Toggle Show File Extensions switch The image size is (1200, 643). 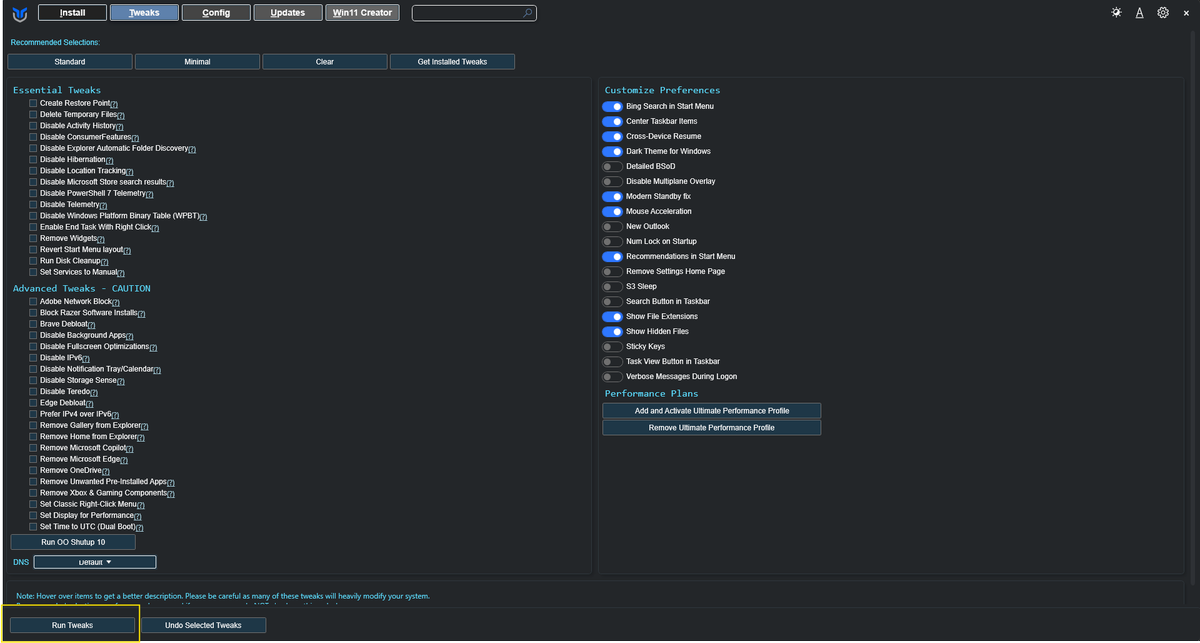point(612,316)
